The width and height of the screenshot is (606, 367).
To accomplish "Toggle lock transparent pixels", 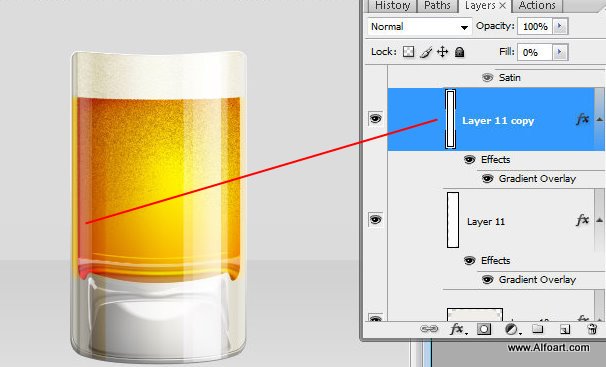I will point(409,52).
